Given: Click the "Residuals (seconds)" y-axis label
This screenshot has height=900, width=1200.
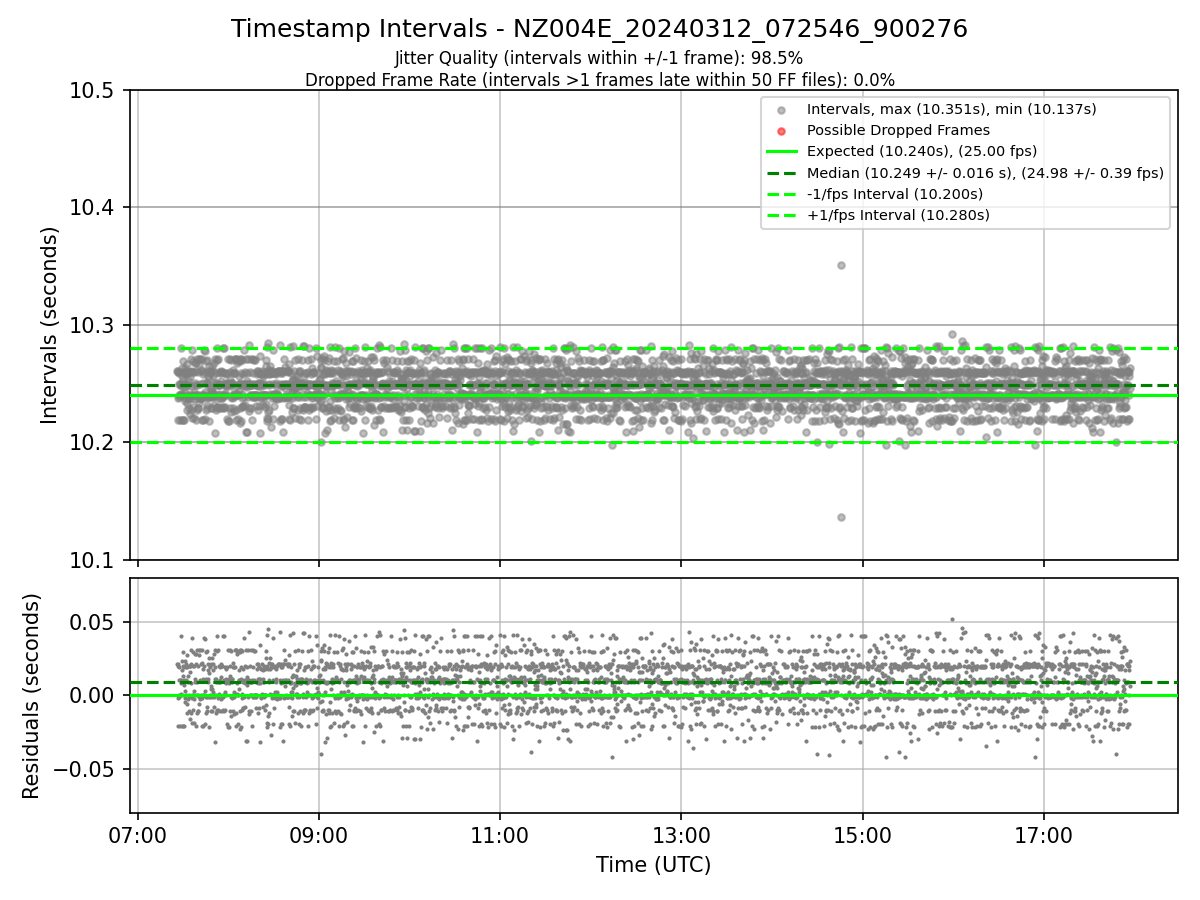Looking at the screenshot, I should [x=32, y=696].
